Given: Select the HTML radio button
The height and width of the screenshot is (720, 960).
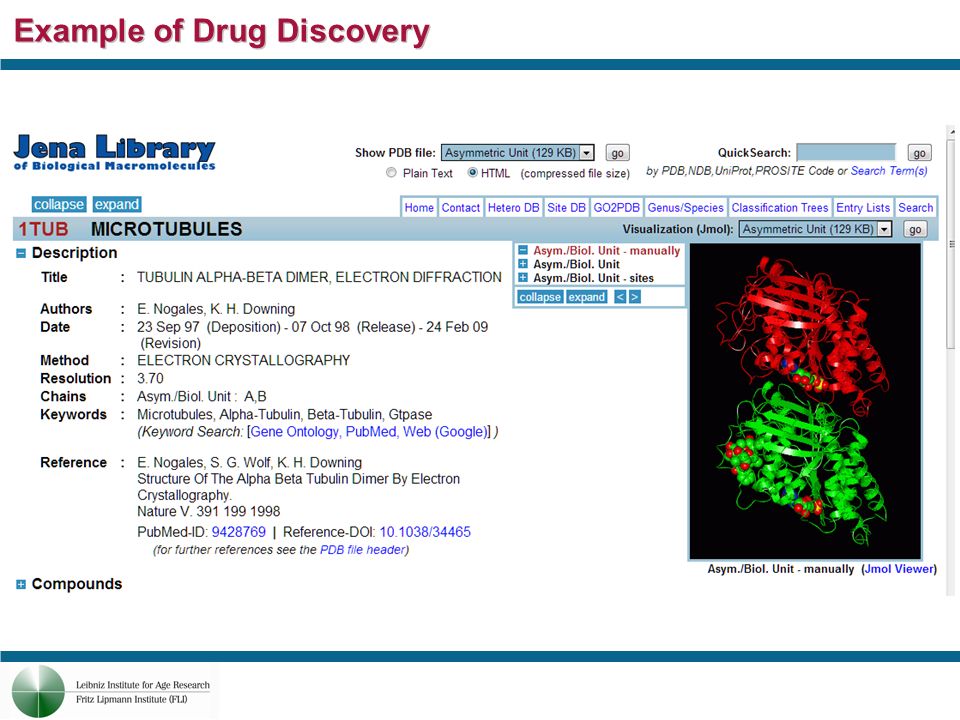Looking at the screenshot, I should tap(473, 173).
